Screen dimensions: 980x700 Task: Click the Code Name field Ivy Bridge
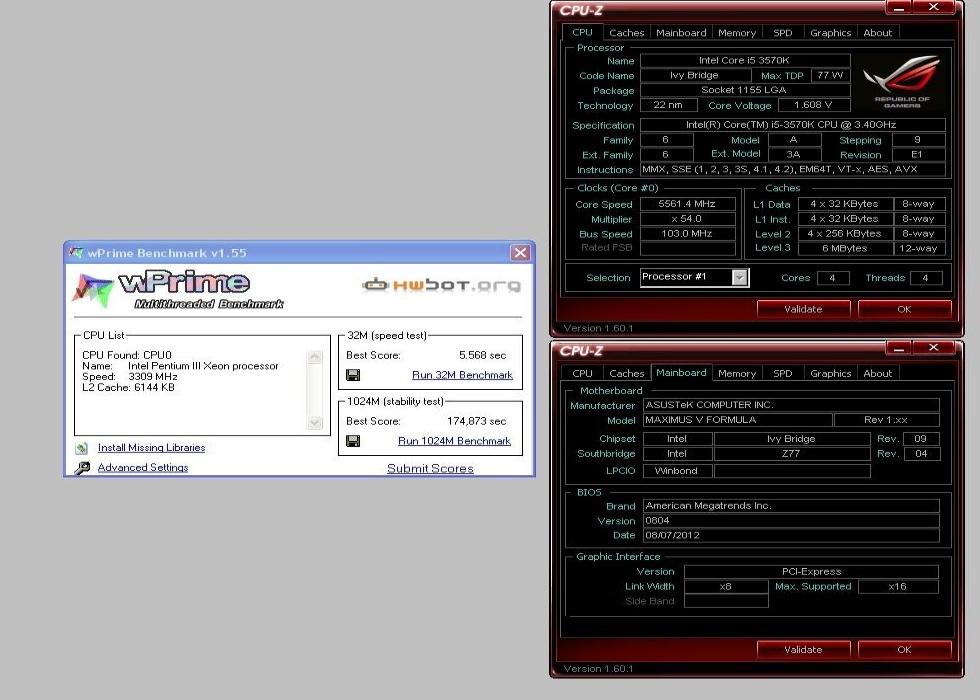(x=695, y=75)
